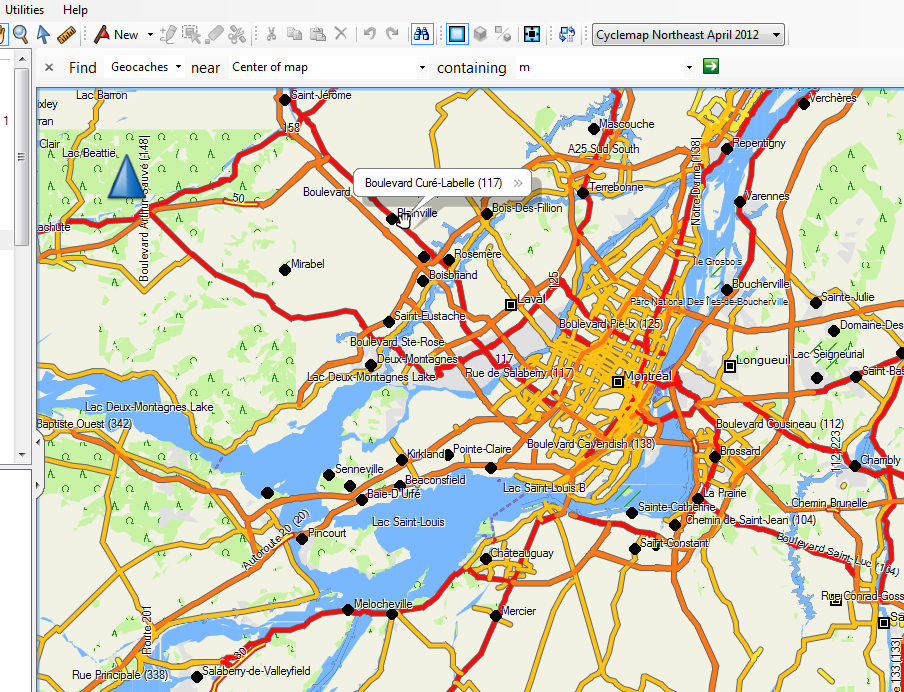Open Find with the binoculars icon

[x=422, y=34]
